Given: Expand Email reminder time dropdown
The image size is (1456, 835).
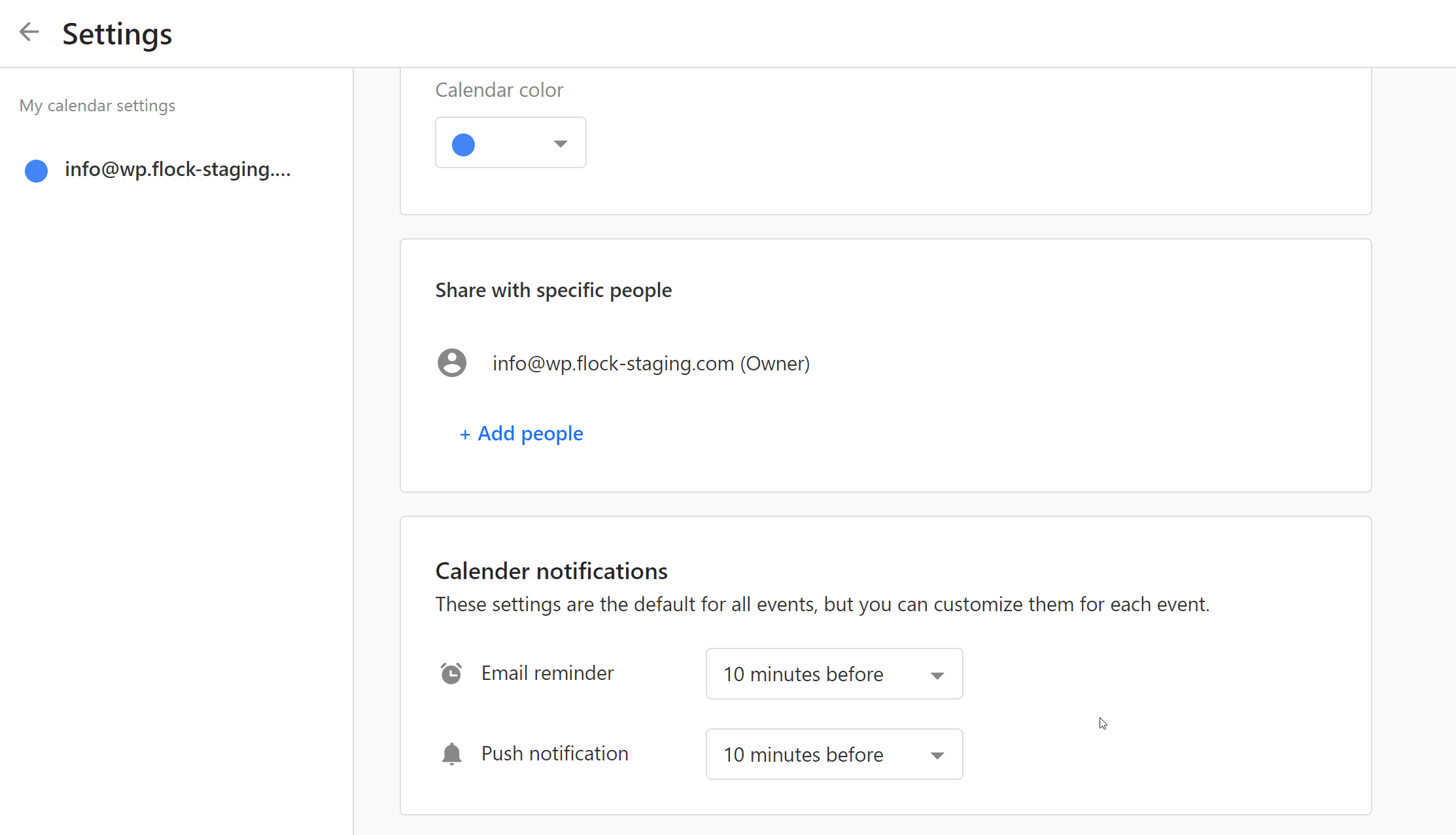Looking at the screenshot, I should click(x=833, y=674).
